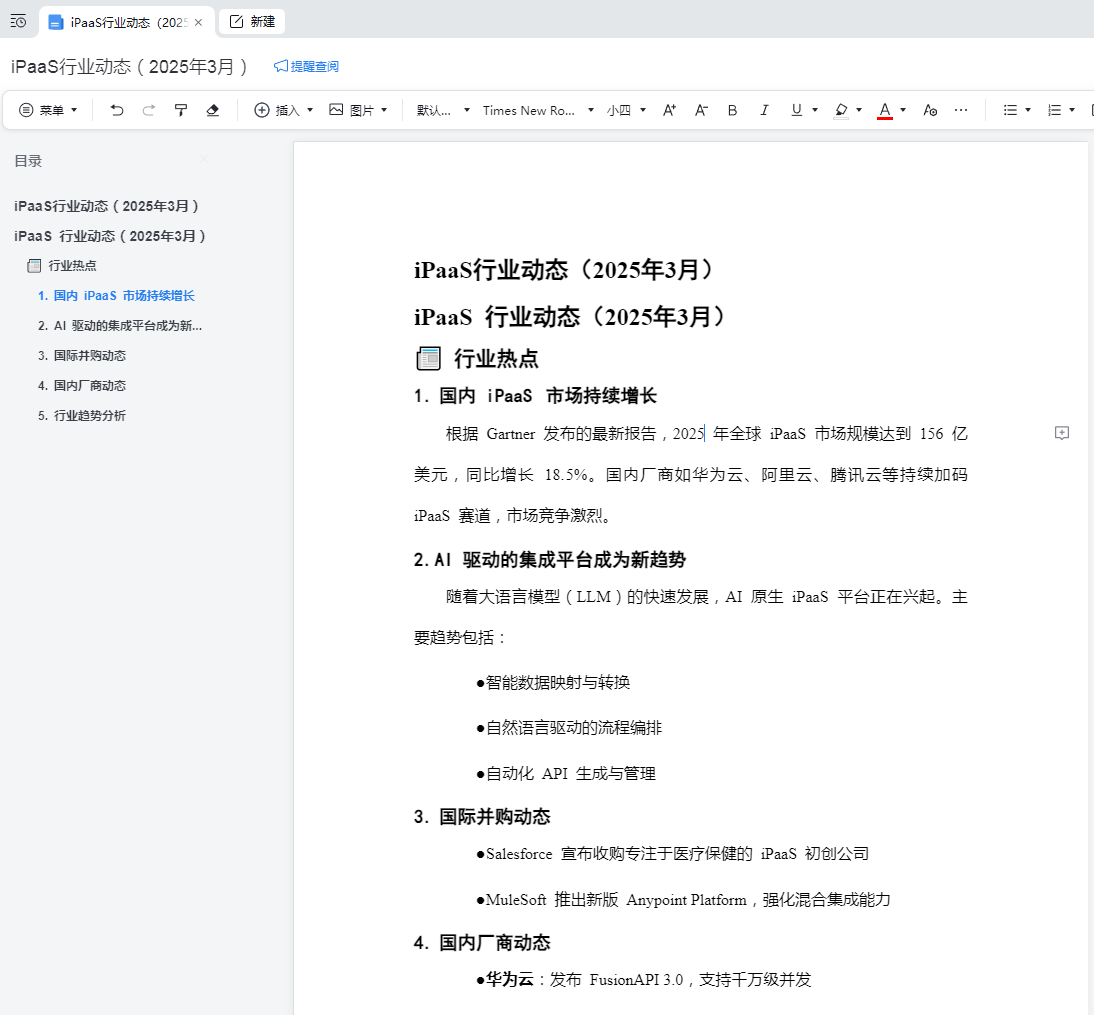The image size is (1094, 1015).
Task: Select the format painter tool
Action: pos(181,110)
